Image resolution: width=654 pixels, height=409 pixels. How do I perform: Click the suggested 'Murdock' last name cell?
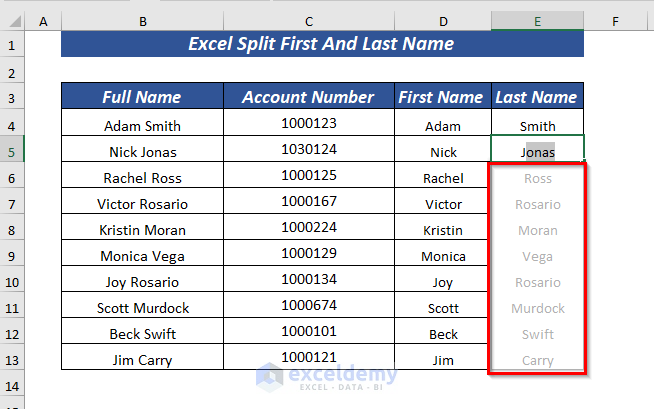[x=537, y=308]
